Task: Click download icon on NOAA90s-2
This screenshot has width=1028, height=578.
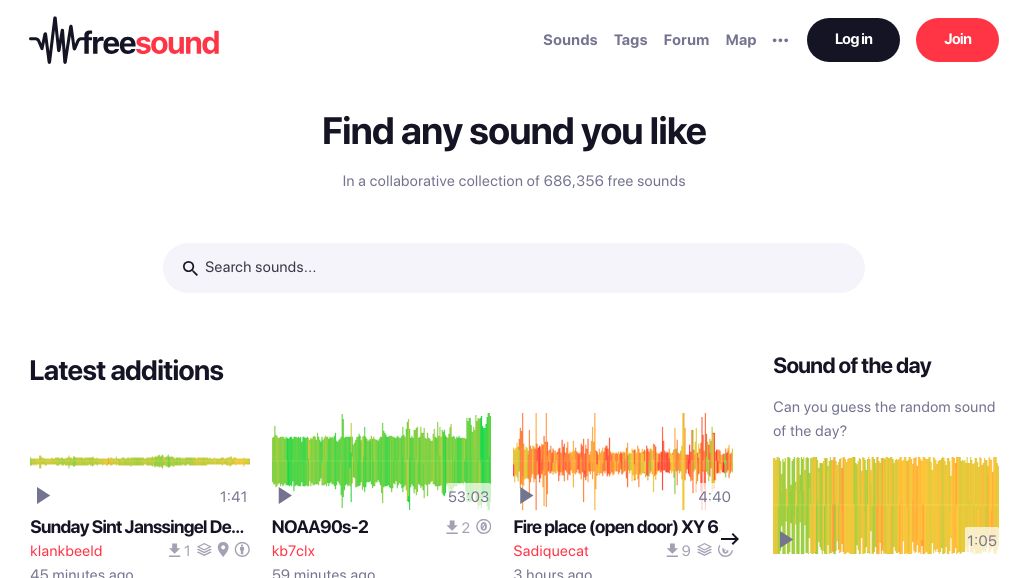Action: pyautogui.click(x=452, y=527)
